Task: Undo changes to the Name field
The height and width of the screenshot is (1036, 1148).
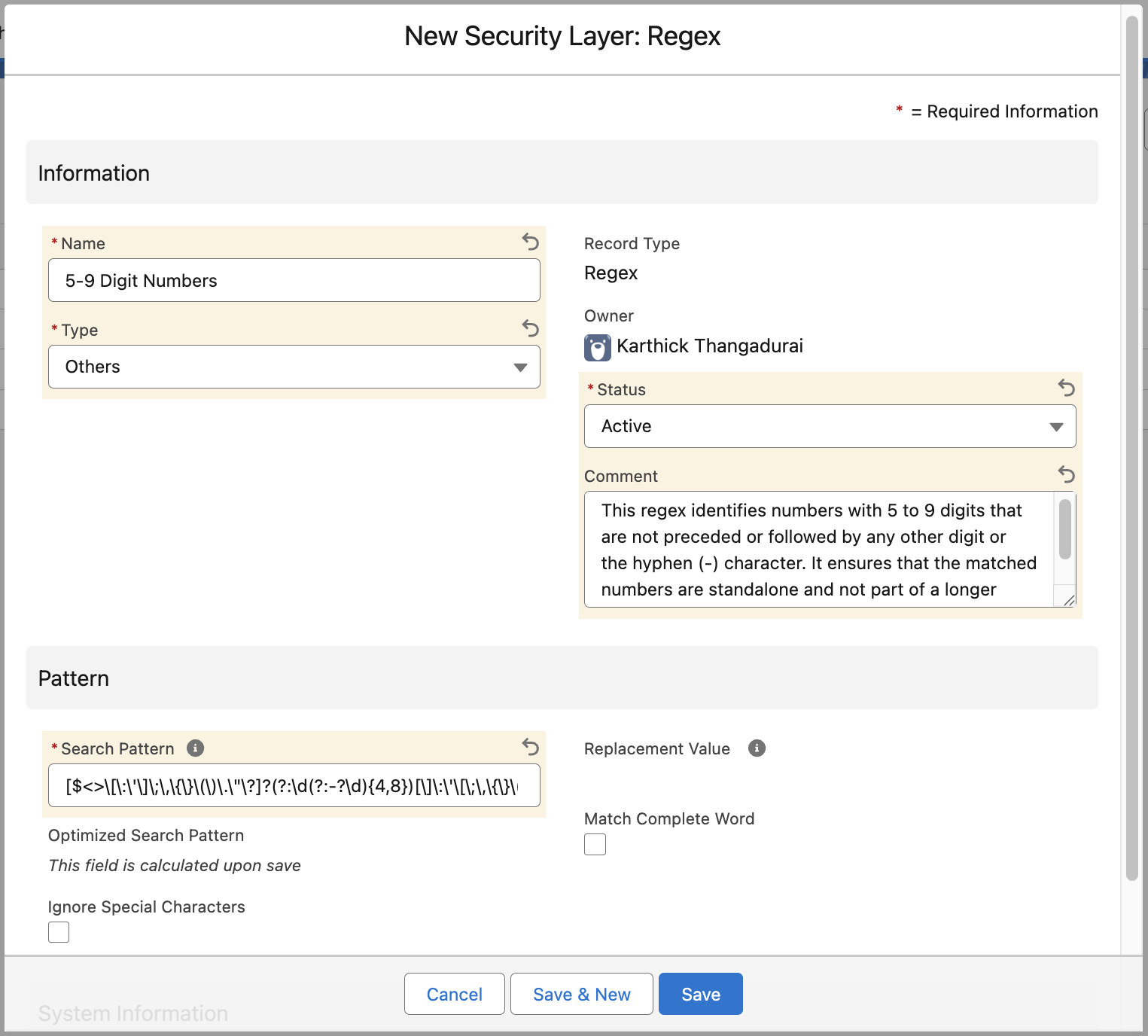Action: coord(531,242)
